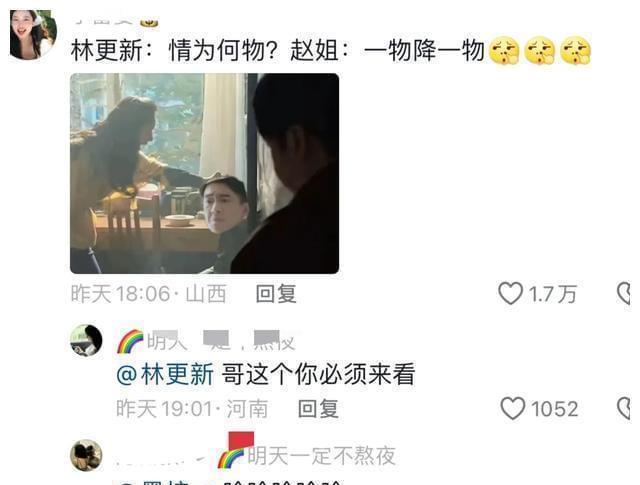Tap the last shy-face emoji in comment
This screenshot has width=640, height=485.
[576, 51]
